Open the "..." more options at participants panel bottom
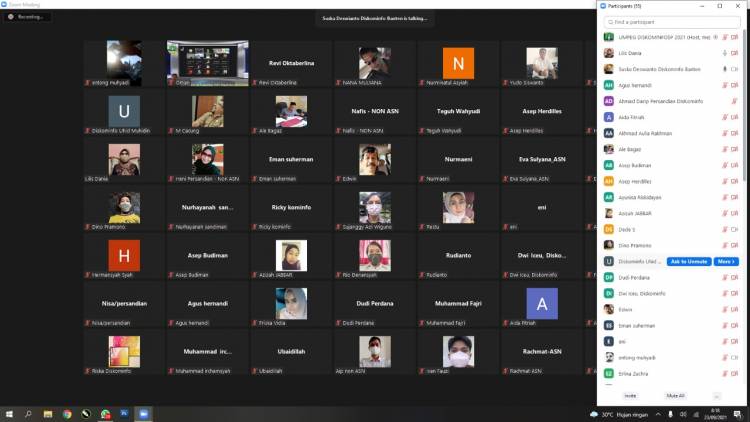 717,395
